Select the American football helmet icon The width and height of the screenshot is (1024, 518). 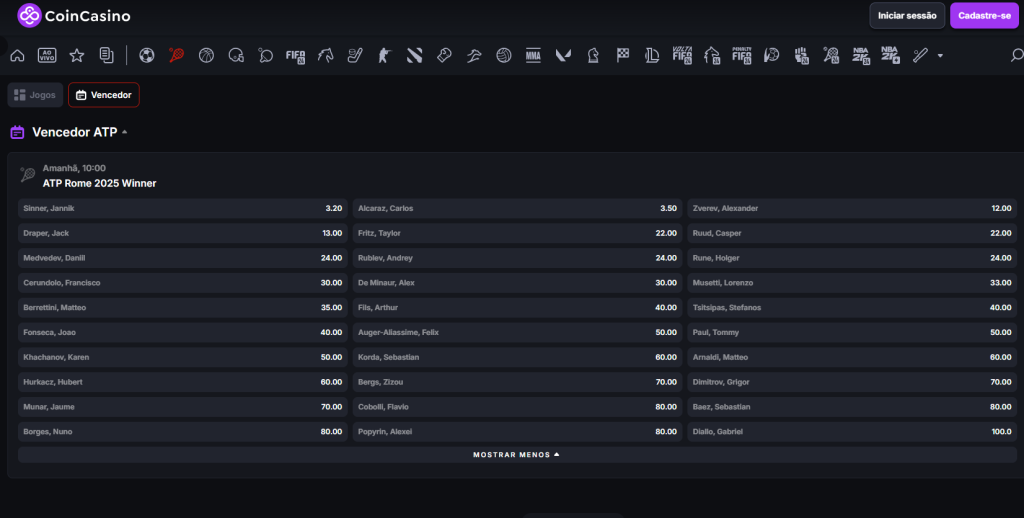pos(236,56)
